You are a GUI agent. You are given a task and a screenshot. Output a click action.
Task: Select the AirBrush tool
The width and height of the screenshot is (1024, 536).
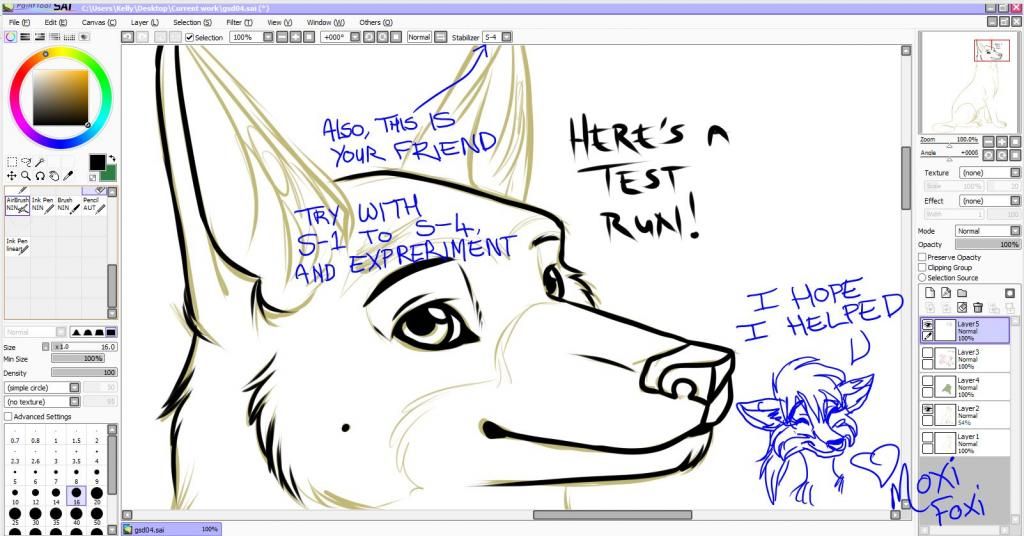pos(18,204)
